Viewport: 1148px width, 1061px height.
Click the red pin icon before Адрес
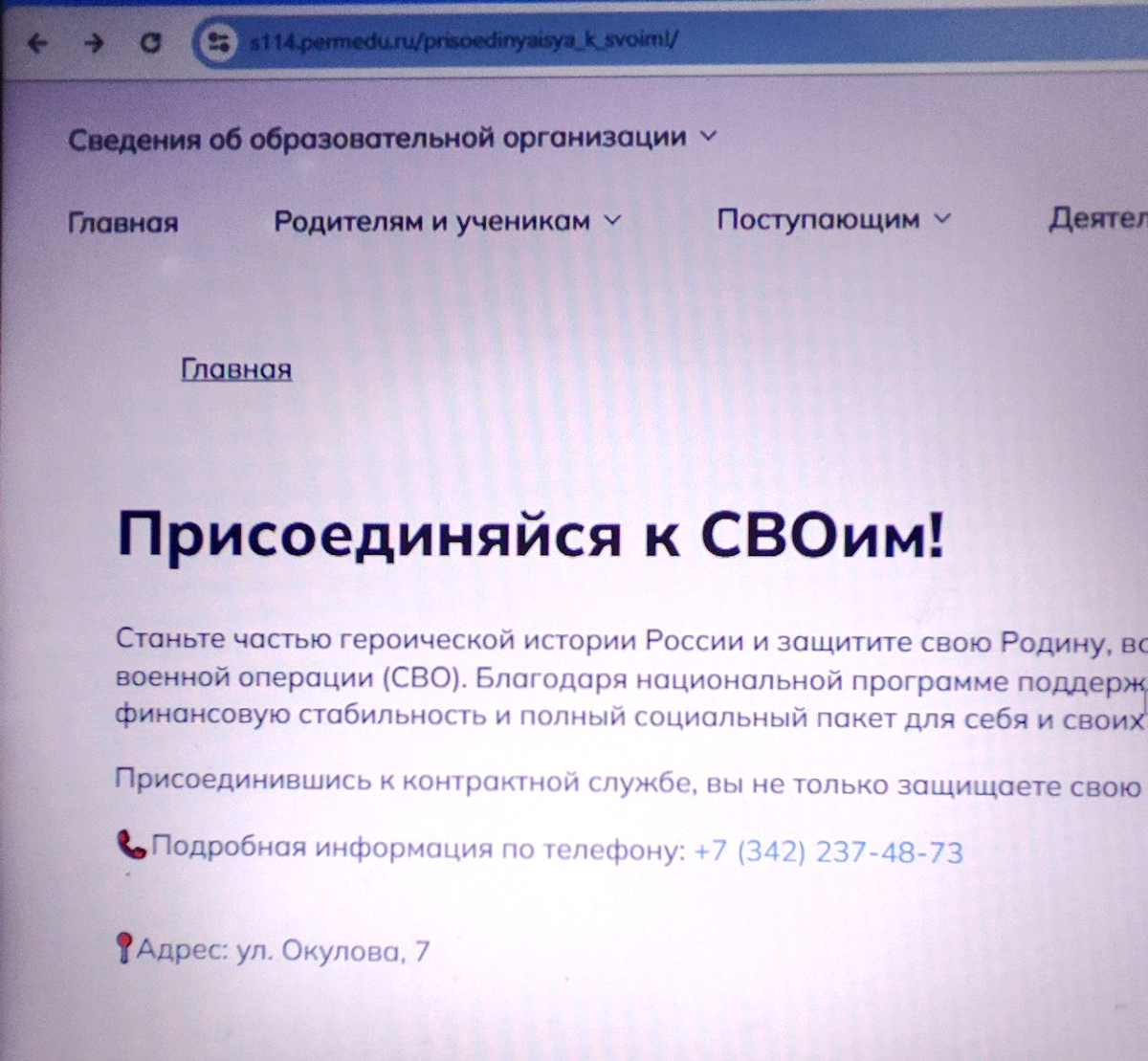coord(123,949)
